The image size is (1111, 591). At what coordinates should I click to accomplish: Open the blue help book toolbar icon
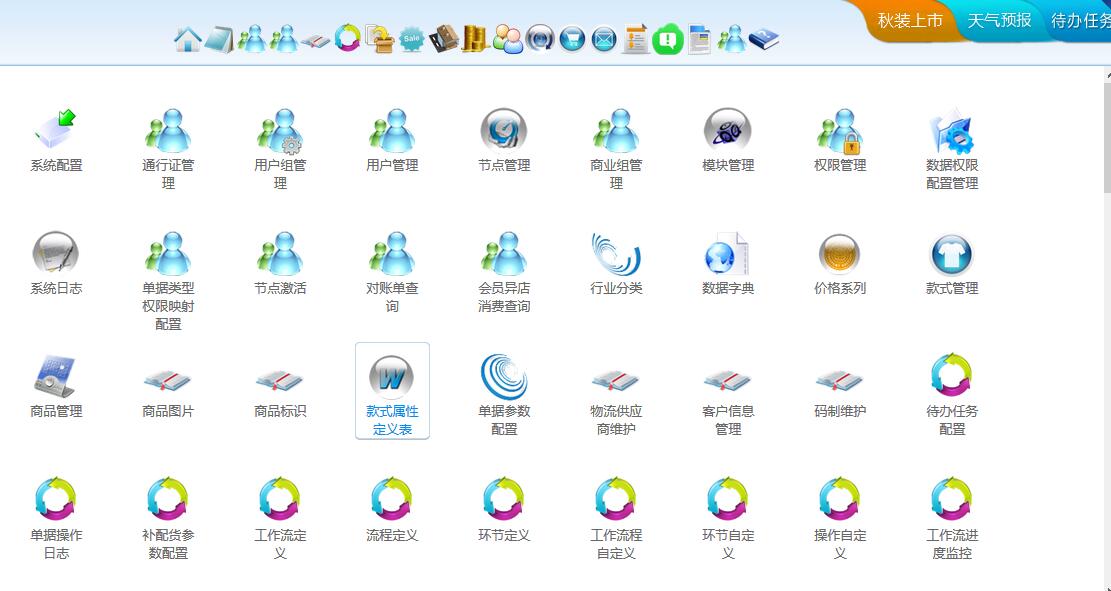tap(763, 39)
